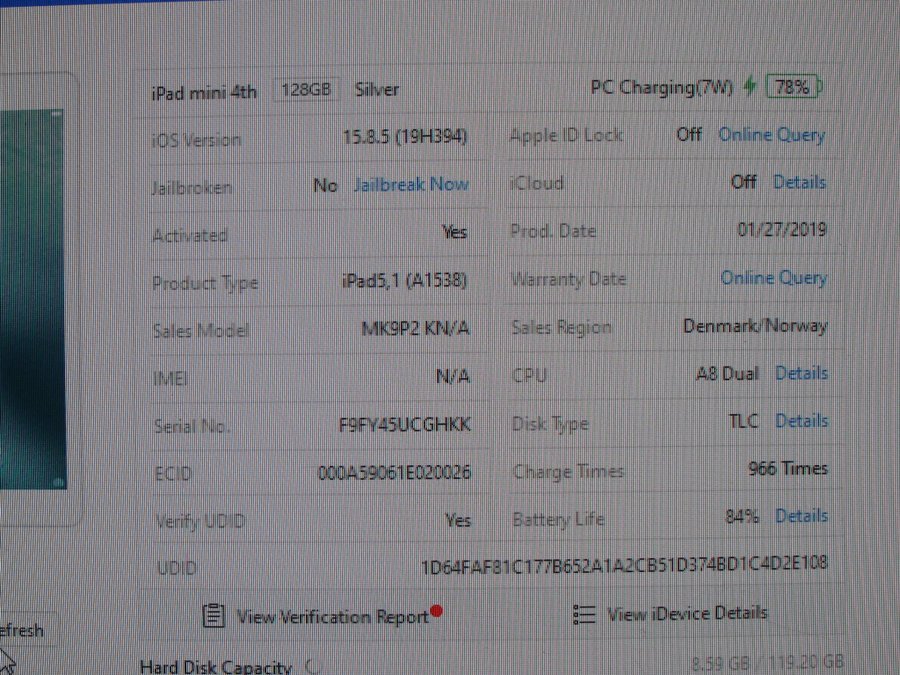Image resolution: width=900 pixels, height=675 pixels.
Task: Open Online Query for Warranty Date
Action: (773, 278)
